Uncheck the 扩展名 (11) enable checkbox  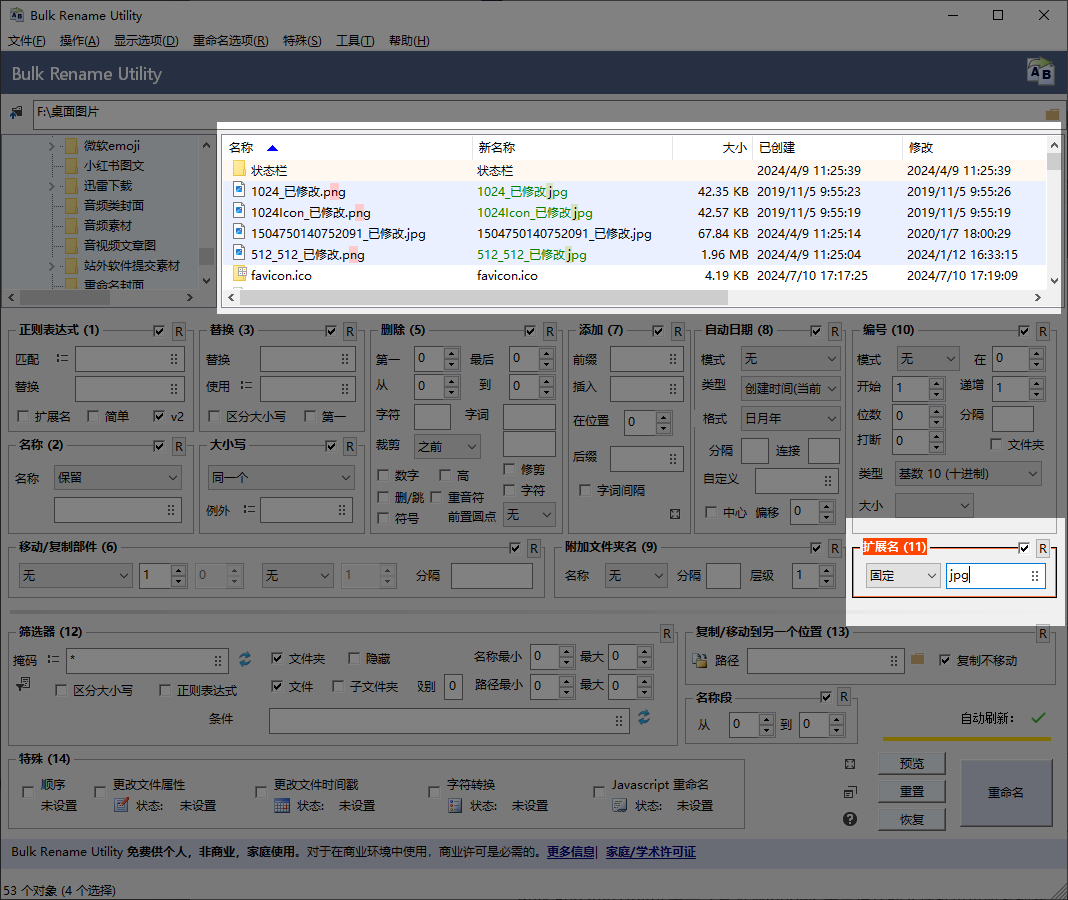click(x=1023, y=548)
